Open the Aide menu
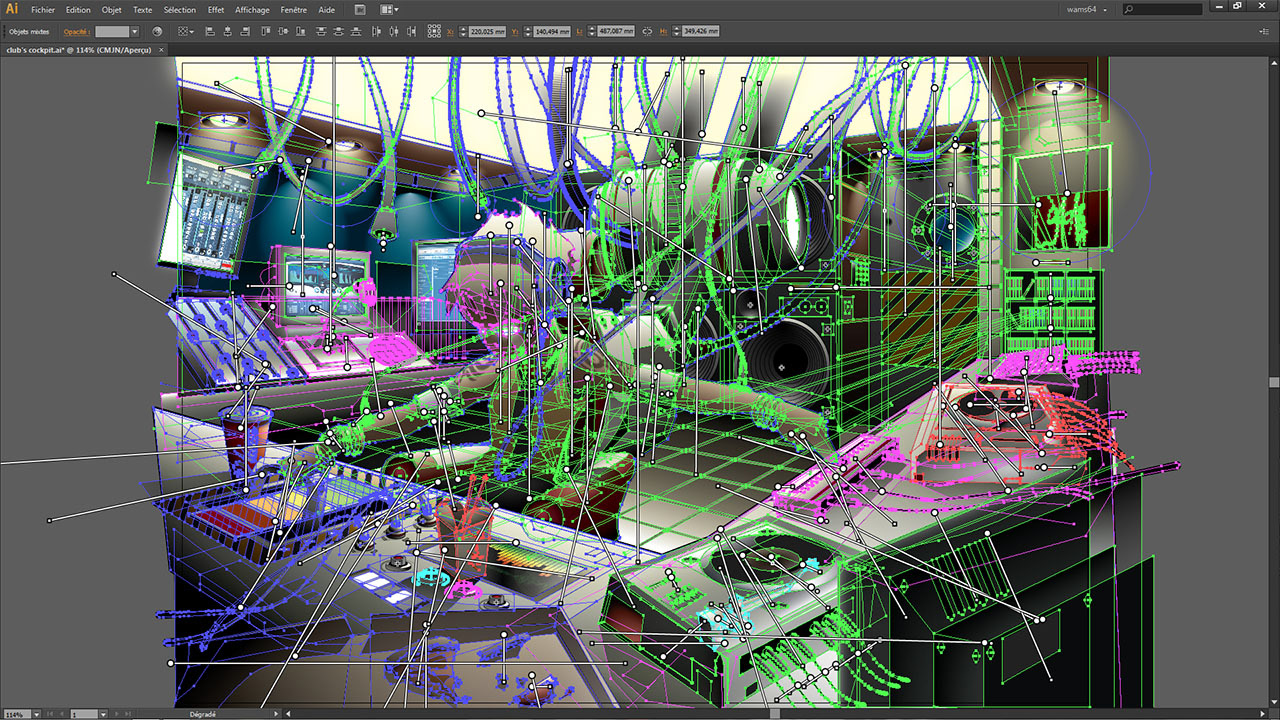 pos(327,10)
